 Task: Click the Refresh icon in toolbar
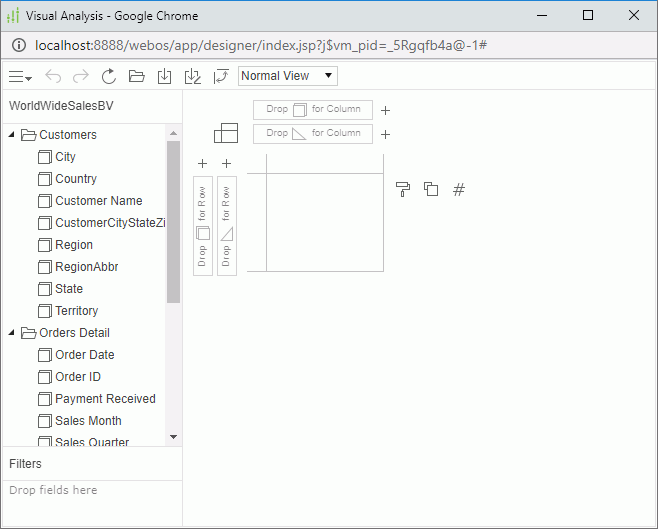tap(109, 76)
